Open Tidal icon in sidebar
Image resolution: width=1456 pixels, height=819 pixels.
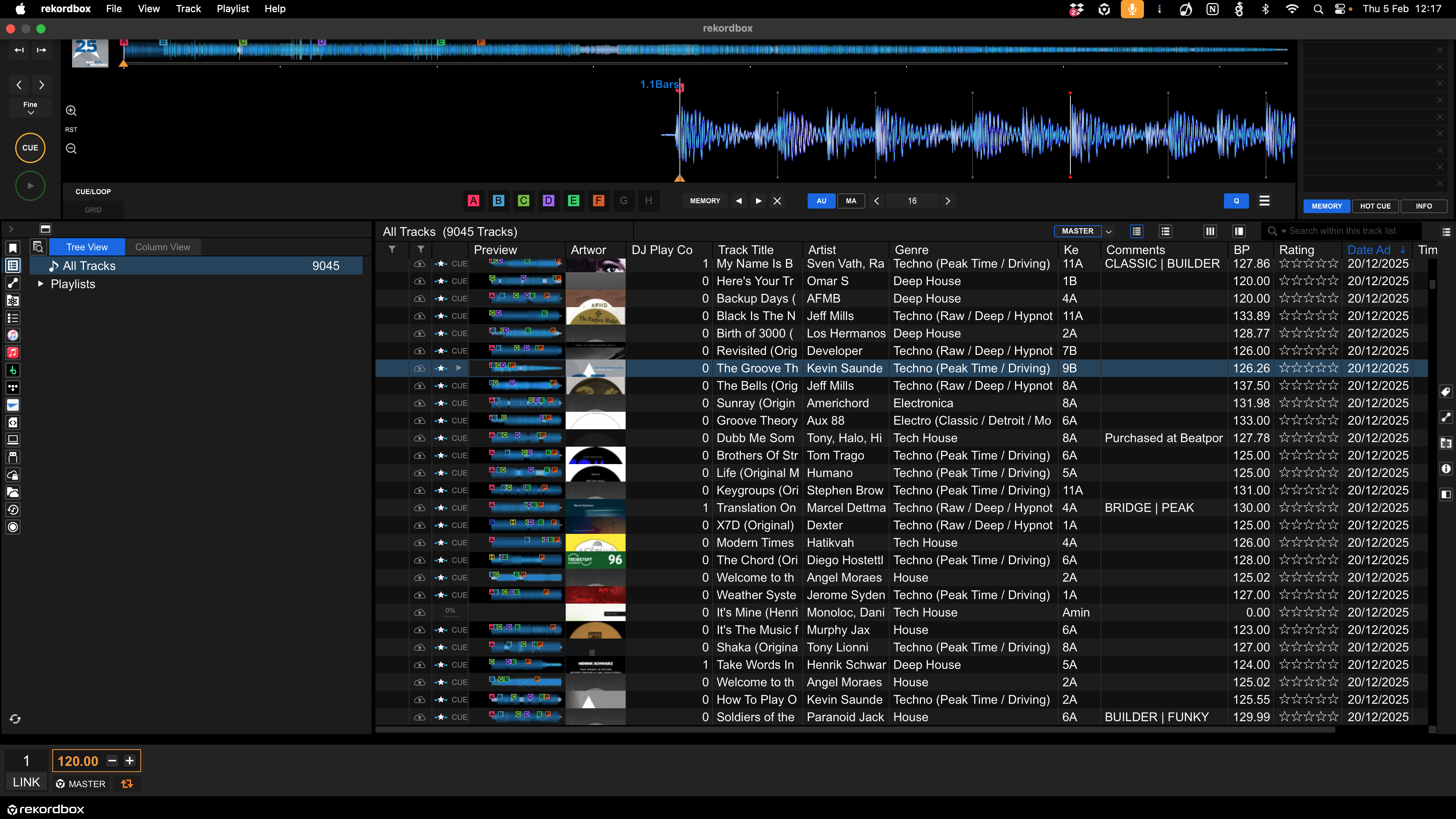[13, 388]
